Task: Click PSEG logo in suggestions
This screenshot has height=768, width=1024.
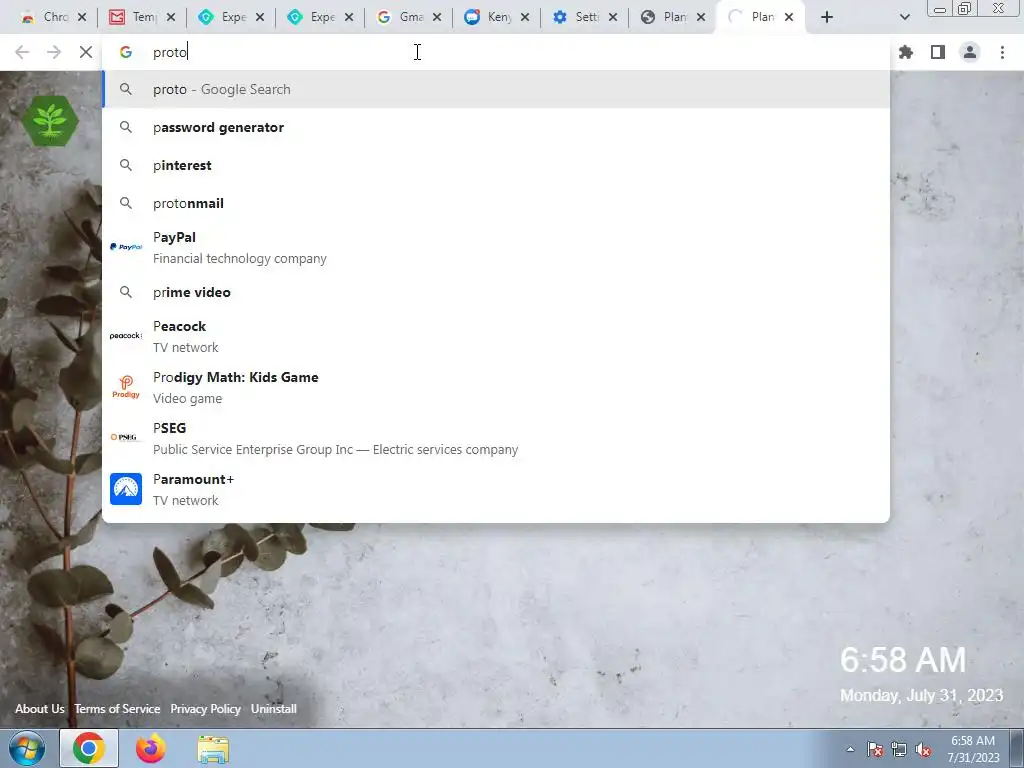Action: (x=126, y=438)
